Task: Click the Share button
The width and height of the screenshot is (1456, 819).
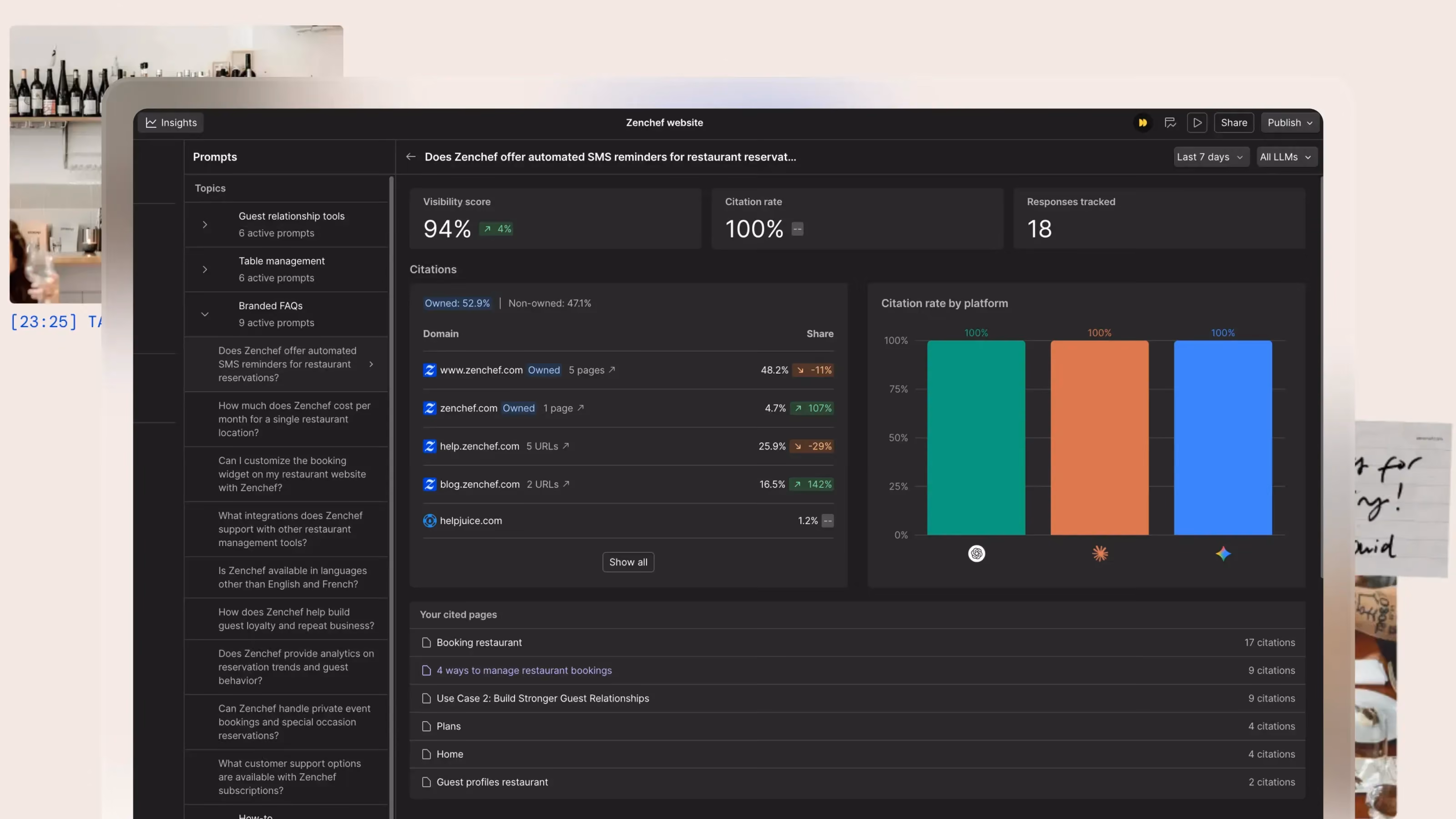Action: click(1234, 123)
